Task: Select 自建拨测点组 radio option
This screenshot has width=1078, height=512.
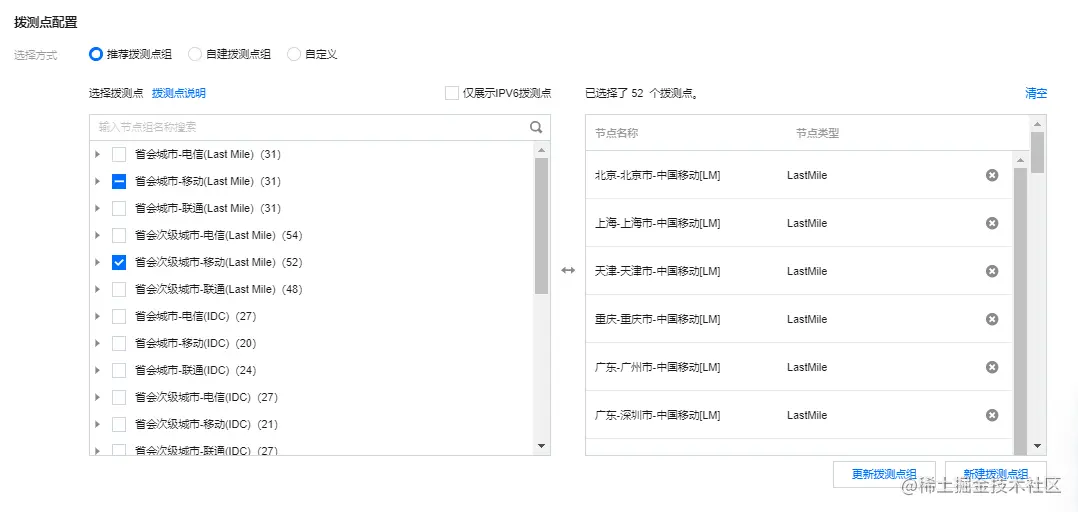Action: (x=195, y=54)
